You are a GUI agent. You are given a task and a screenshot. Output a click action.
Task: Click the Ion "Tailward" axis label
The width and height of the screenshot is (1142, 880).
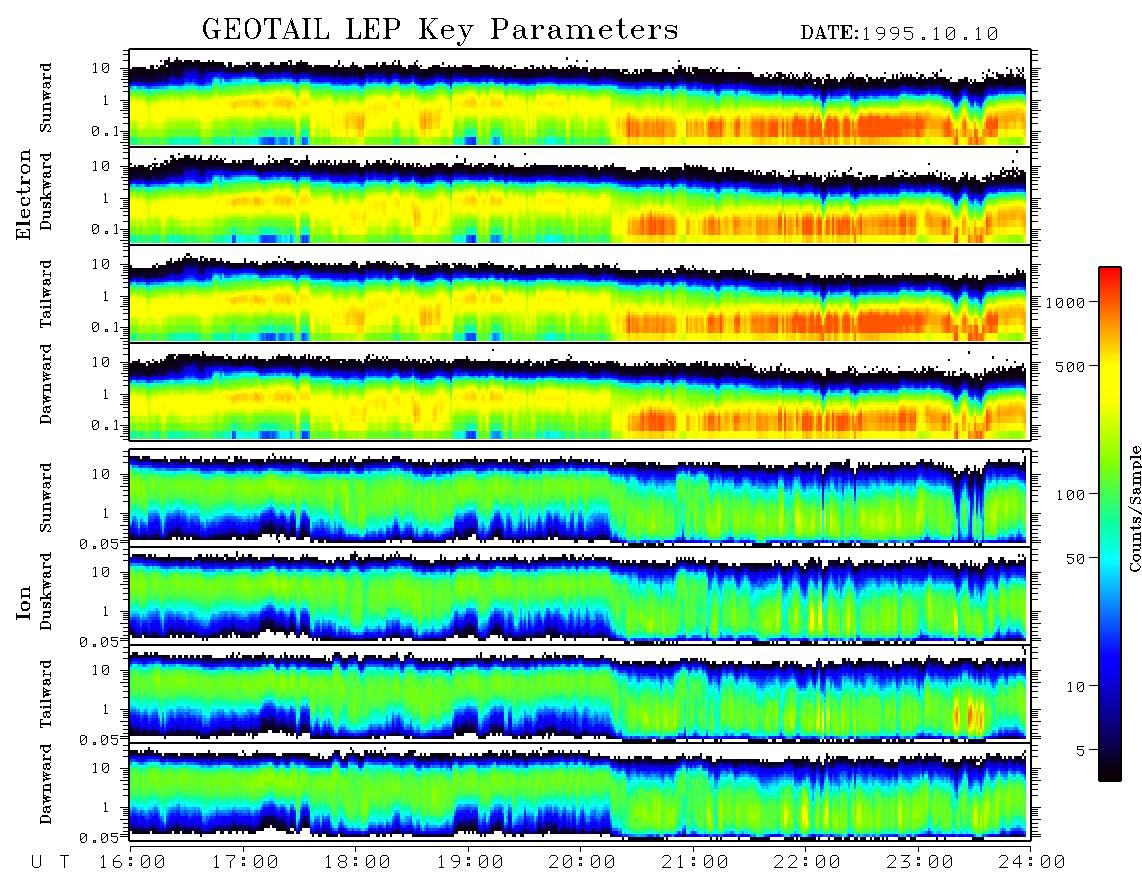pyautogui.click(x=46, y=694)
